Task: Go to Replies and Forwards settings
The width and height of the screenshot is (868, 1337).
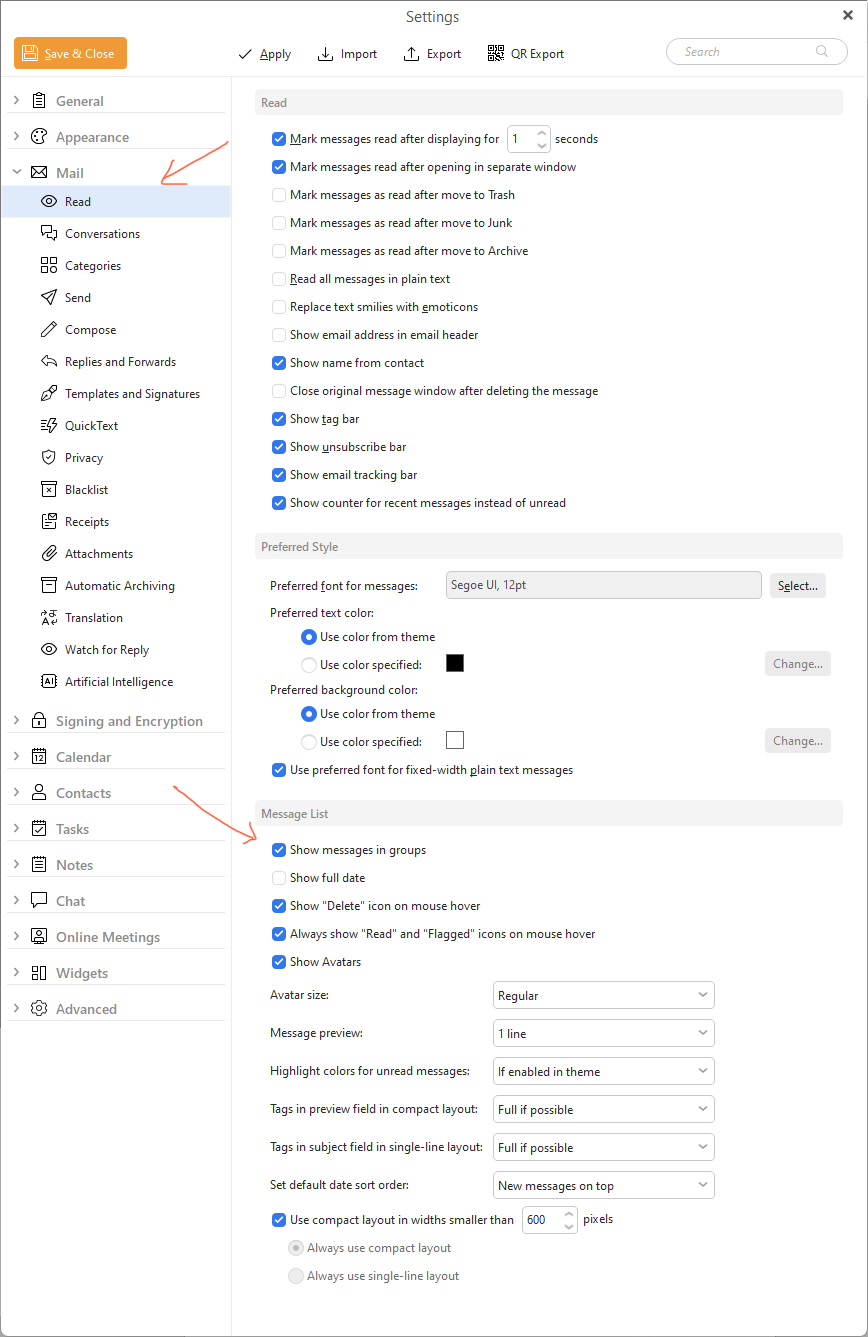Action: point(120,362)
